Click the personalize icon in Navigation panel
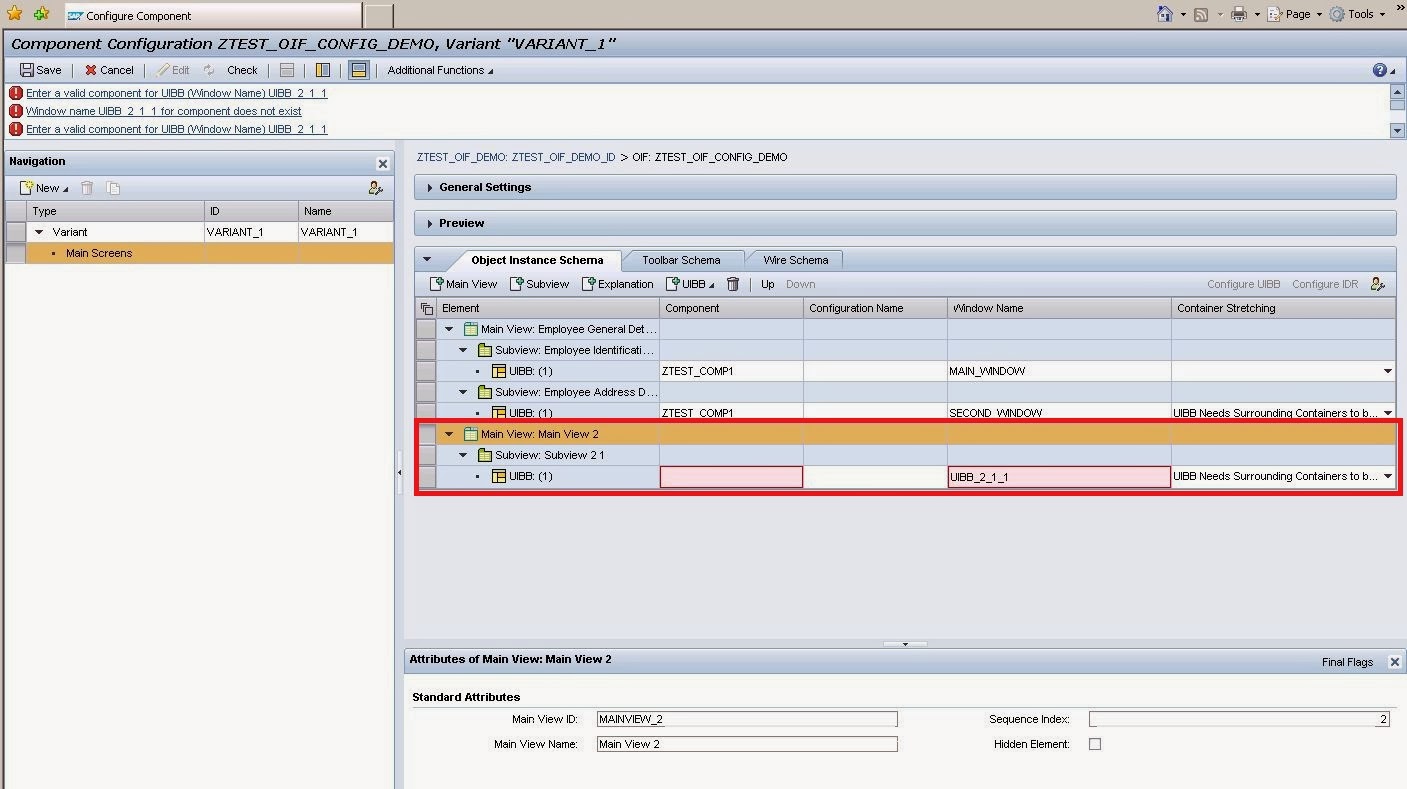The width and height of the screenshot is (1407, 789). pyautogui.click(x=376, y=188)
